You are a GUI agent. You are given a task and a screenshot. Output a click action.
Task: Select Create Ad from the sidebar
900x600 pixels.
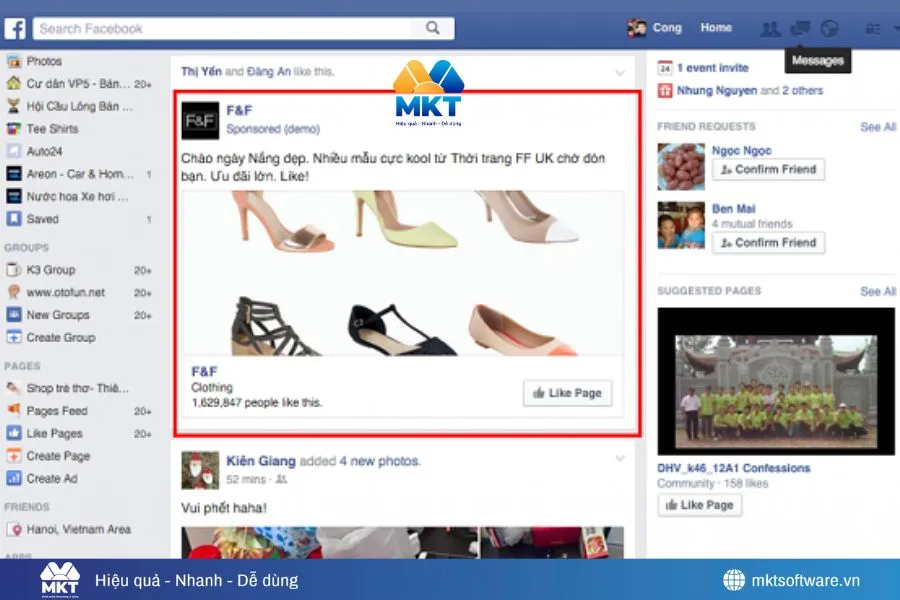pos(14,478)
